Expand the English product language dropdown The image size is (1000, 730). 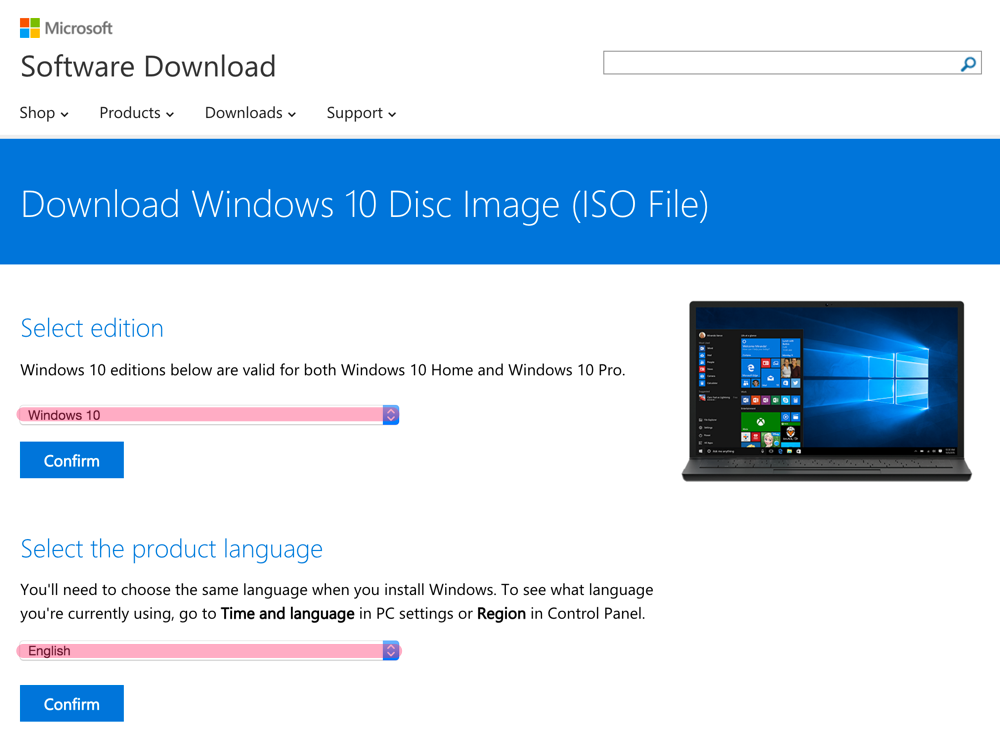coord(200,651)
